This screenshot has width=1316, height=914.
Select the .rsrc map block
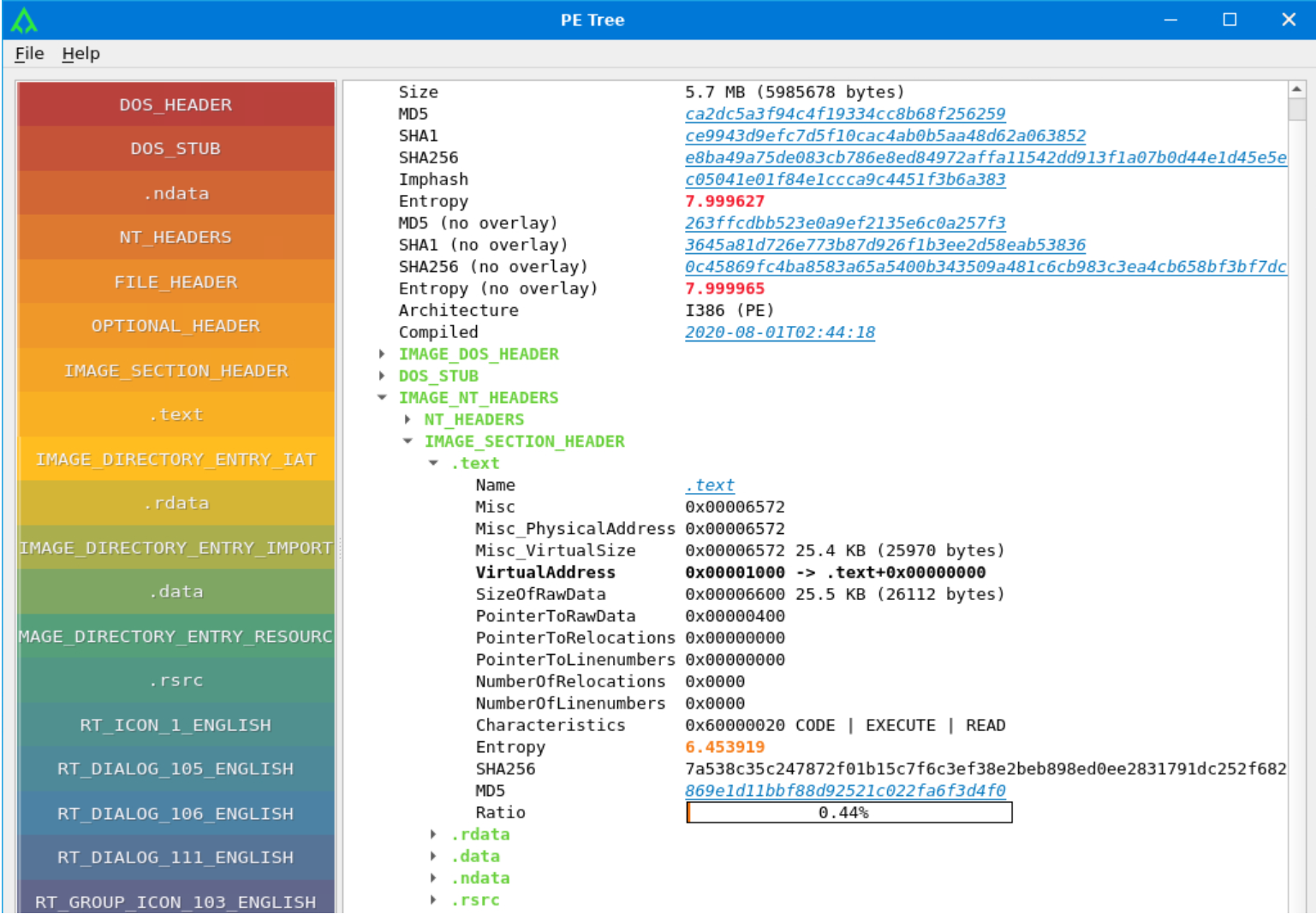point(176,680)
